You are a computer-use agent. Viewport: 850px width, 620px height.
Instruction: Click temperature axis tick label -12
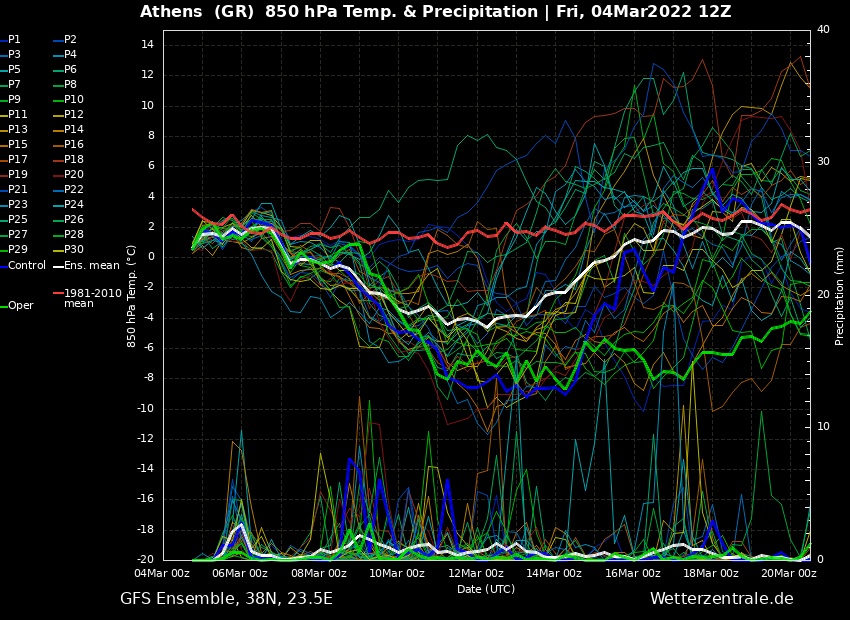[x=145, y=438]
